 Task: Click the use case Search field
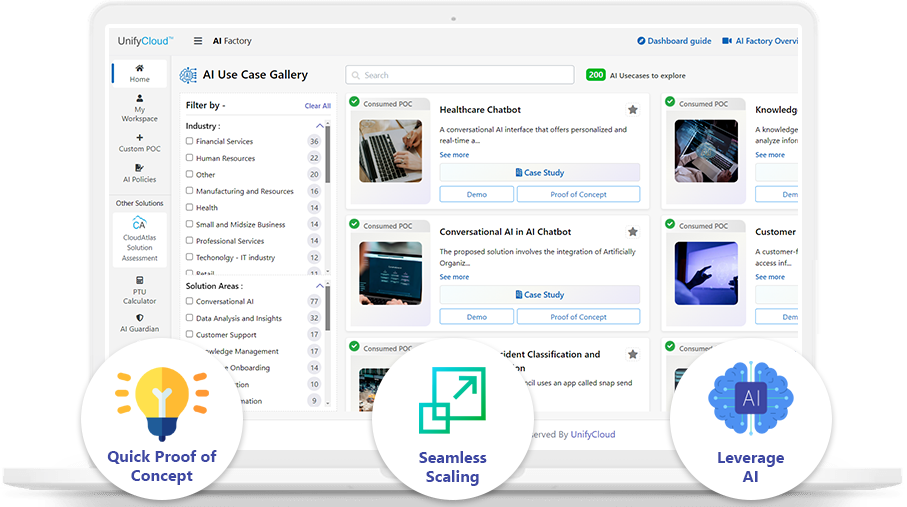coord(460,75)
